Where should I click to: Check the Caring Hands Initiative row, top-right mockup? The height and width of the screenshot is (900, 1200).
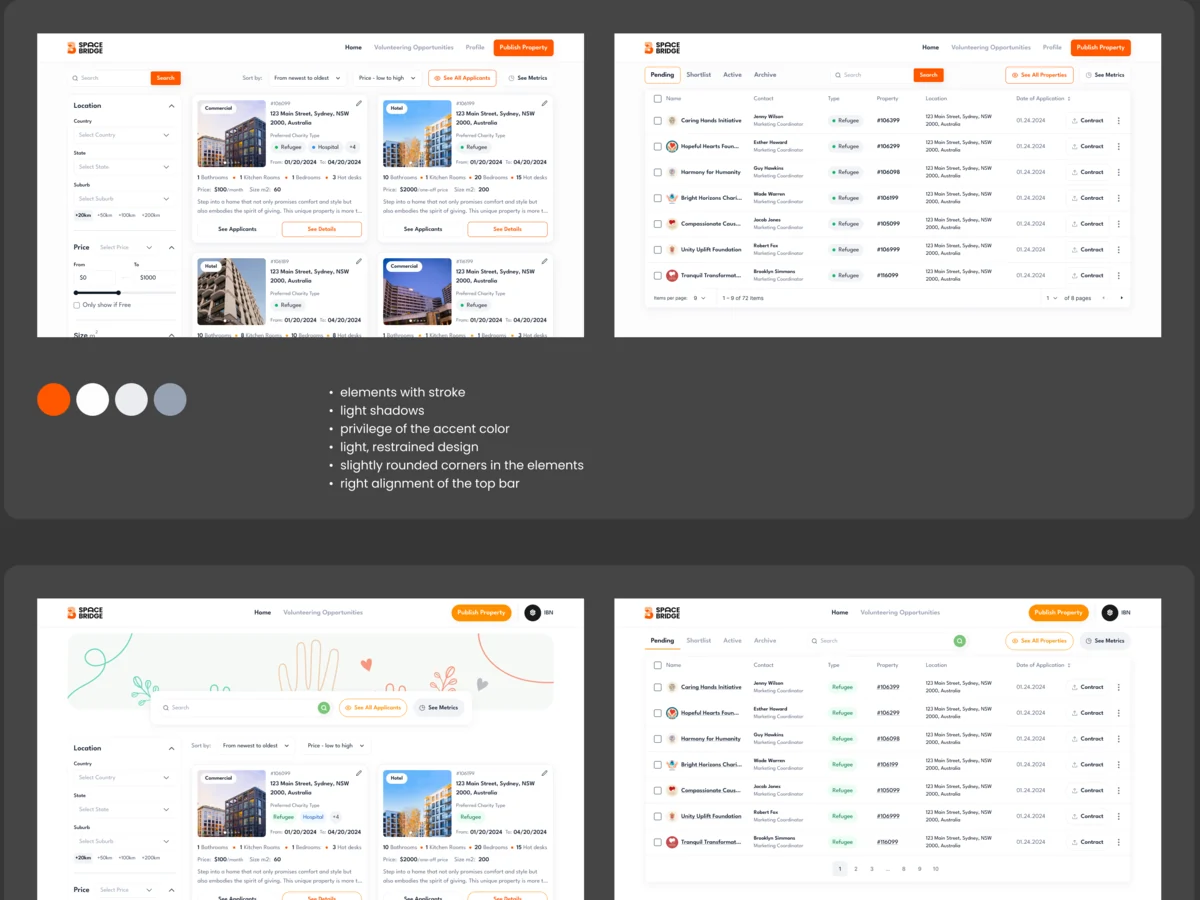pos(657,121)
